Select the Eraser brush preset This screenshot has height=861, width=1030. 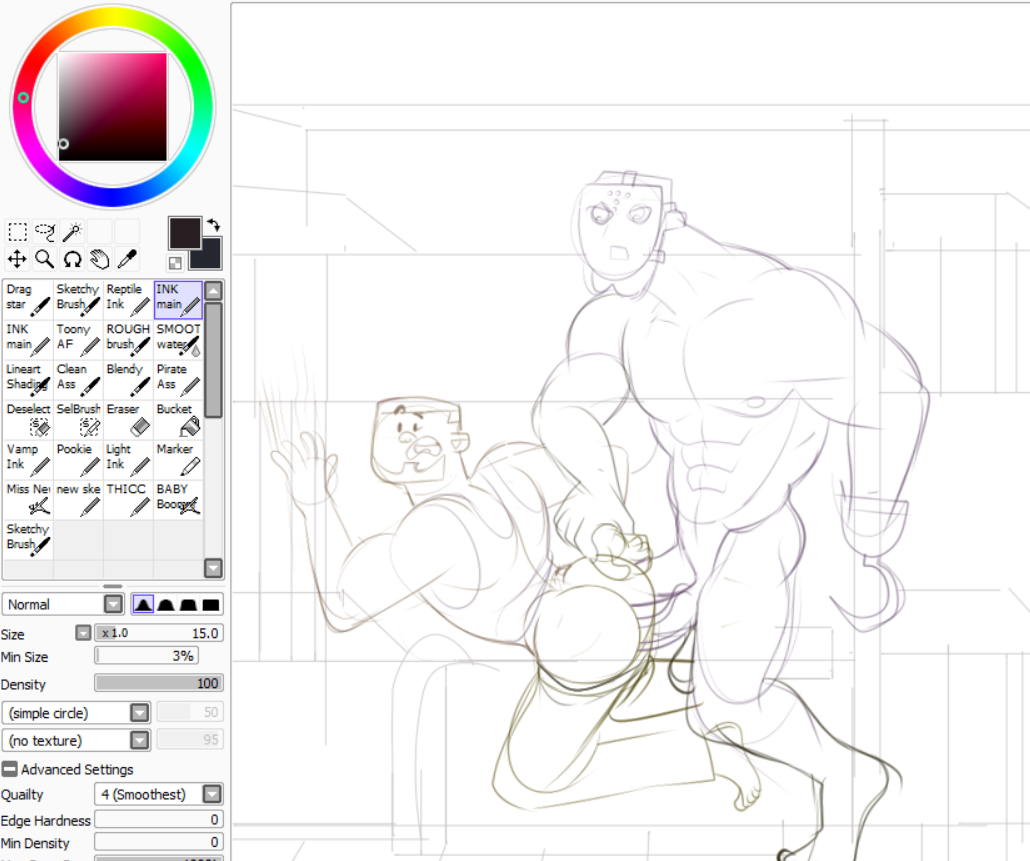click(128, 419)
